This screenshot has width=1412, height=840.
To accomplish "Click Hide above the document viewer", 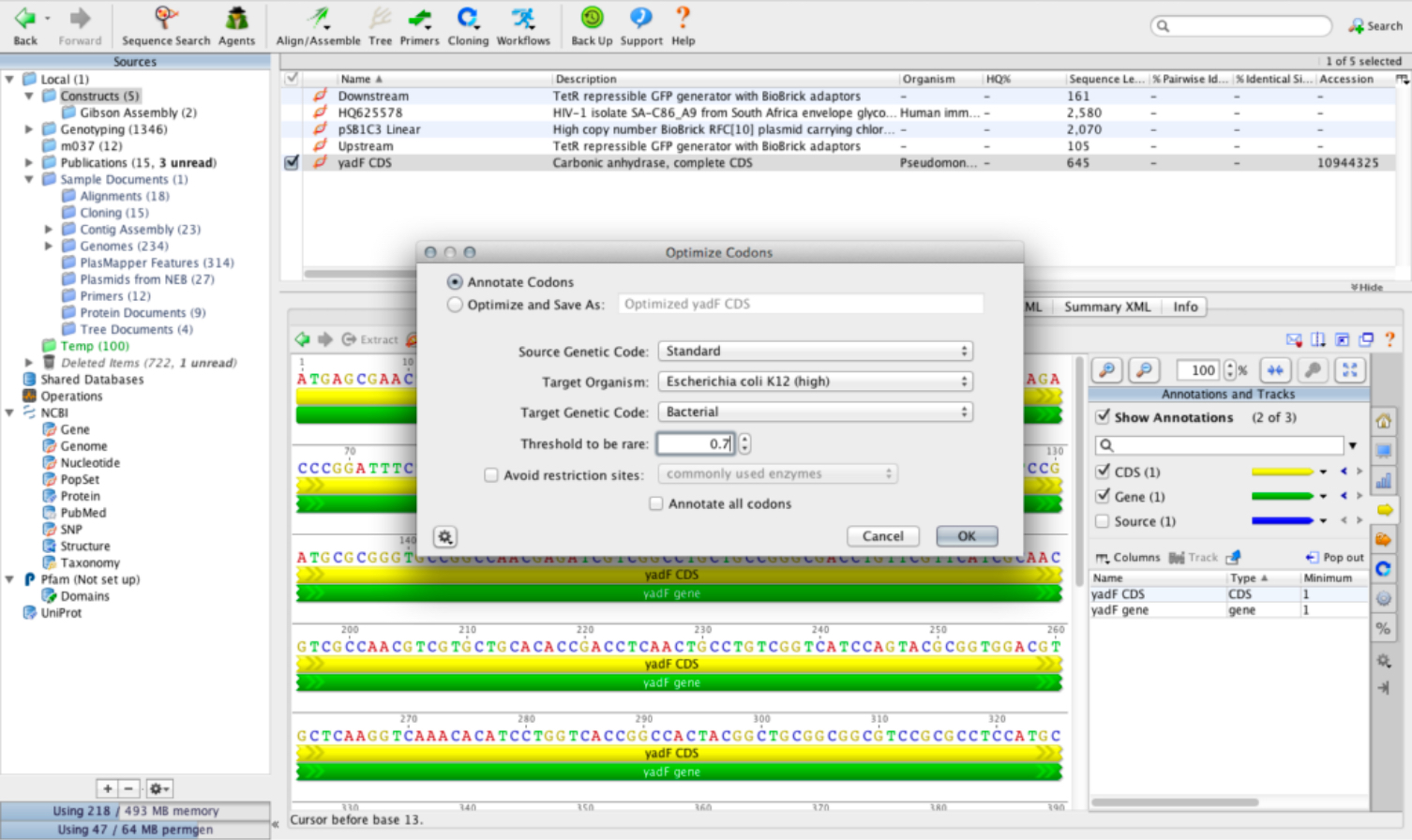I will pyautogui.click(x=1367, y=287).
